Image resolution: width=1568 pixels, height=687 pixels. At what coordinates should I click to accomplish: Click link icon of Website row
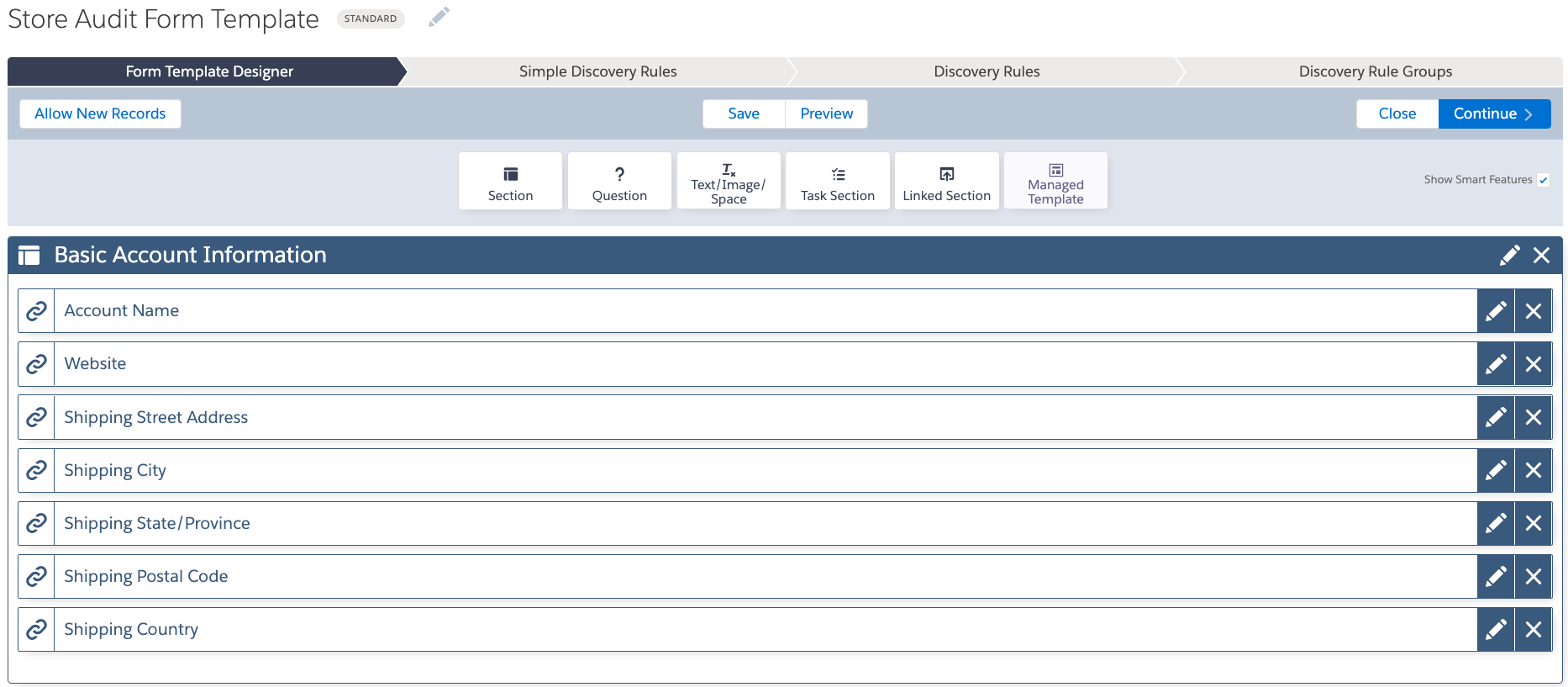click(36, 364)
